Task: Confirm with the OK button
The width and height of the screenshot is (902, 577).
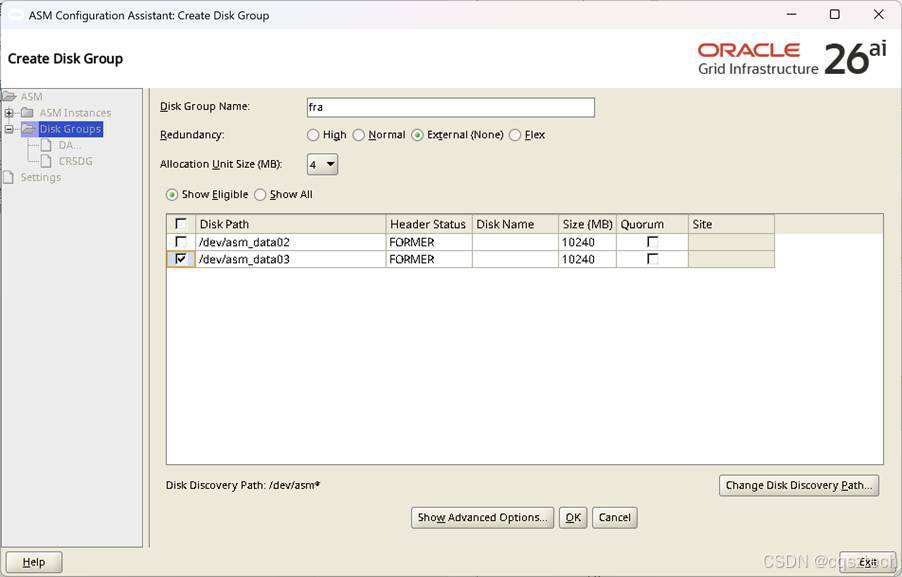Action: [573, 518]
